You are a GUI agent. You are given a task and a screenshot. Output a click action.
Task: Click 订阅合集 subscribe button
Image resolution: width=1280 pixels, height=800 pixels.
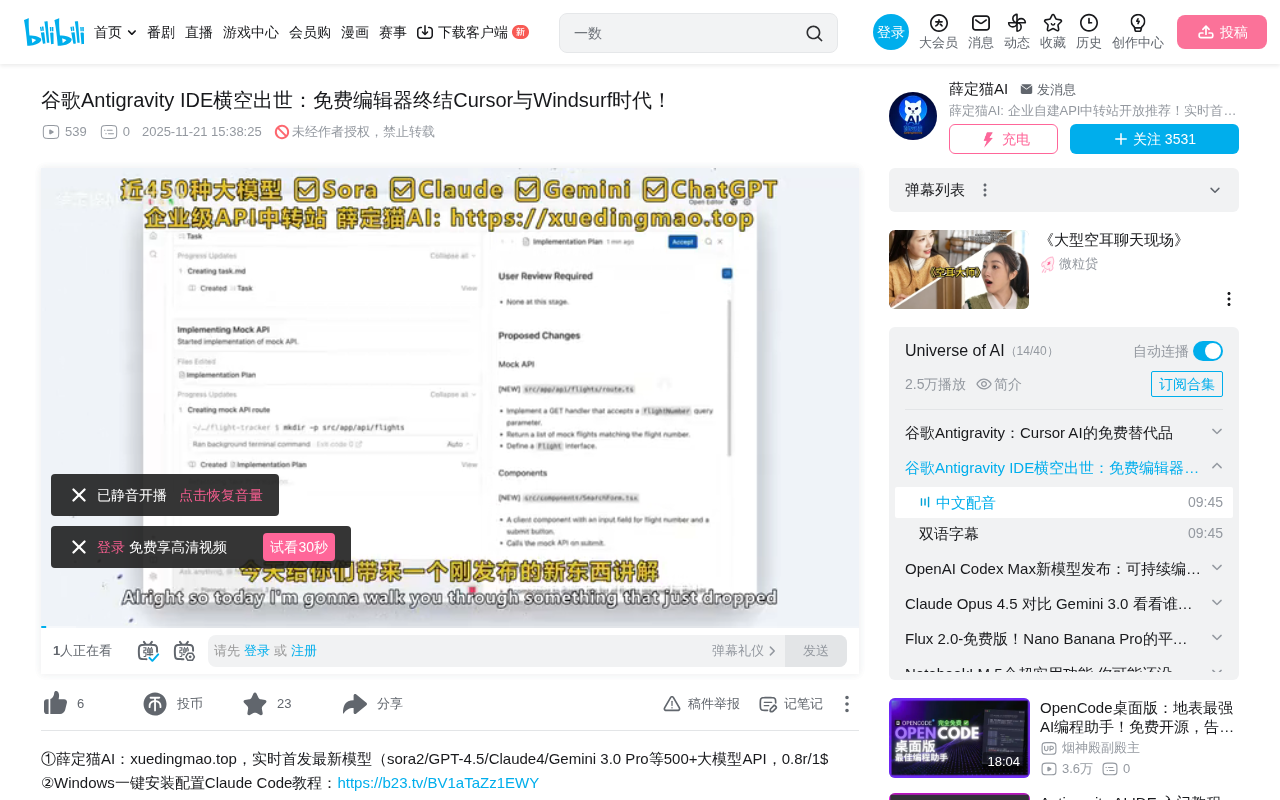(1187, 384)
